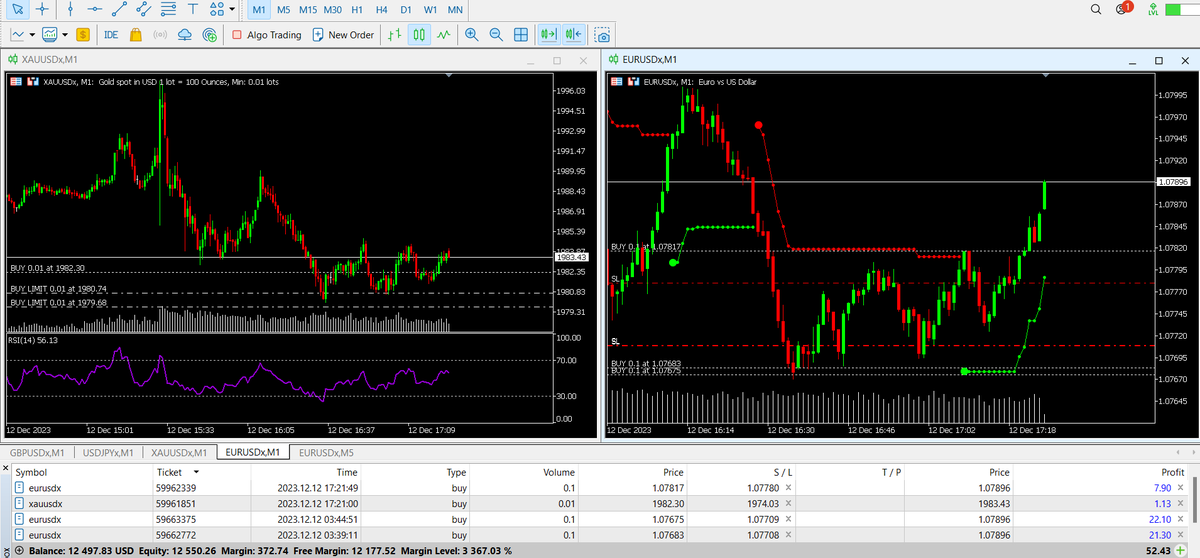Open the chart profiles dropdown arrow

(x=65, y=34)
